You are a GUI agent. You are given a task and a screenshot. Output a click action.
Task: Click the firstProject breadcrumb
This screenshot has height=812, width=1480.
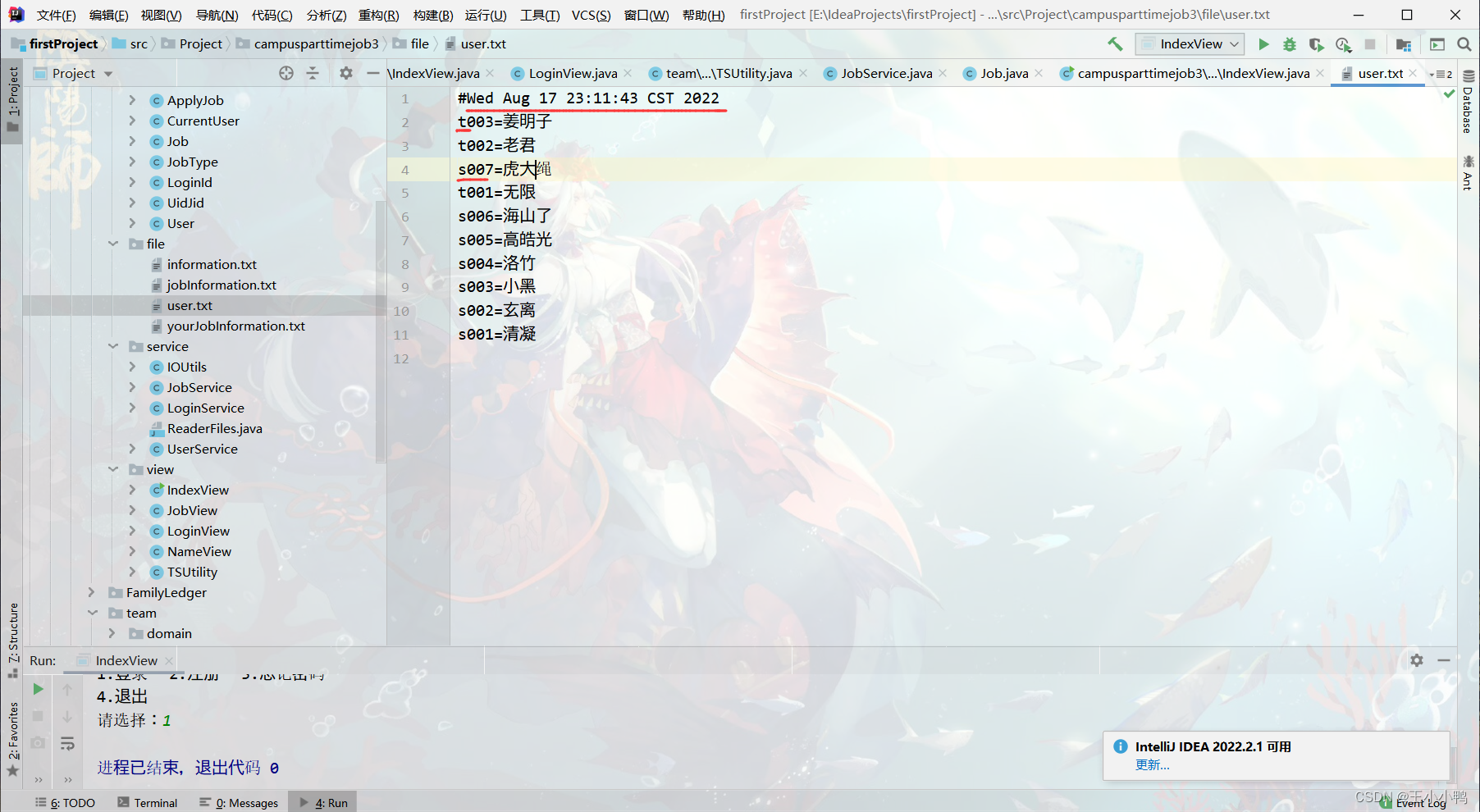click(x=63, y=44)
